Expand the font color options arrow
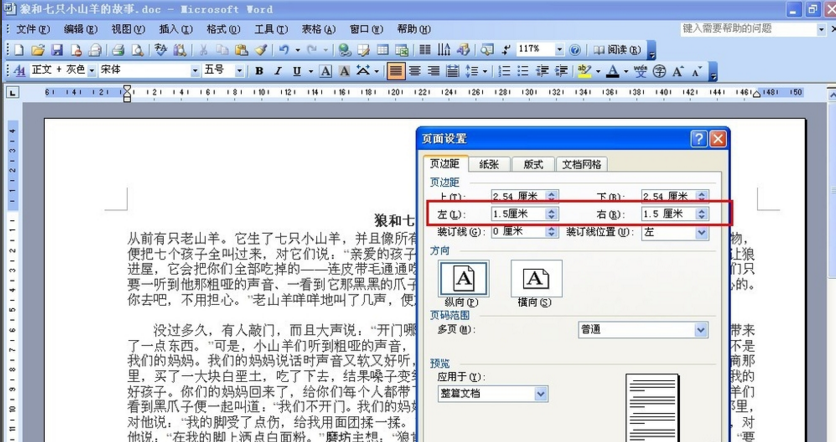The height and width of the screenshot is (442, 836). [625, 70]
